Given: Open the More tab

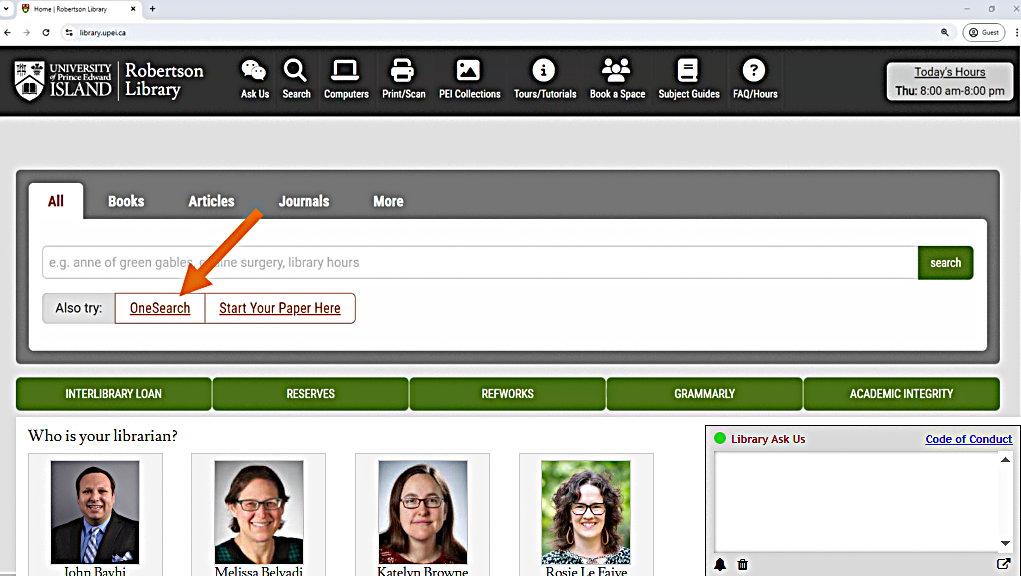Looking at the screenshot, I should click(x=388, y=201).
